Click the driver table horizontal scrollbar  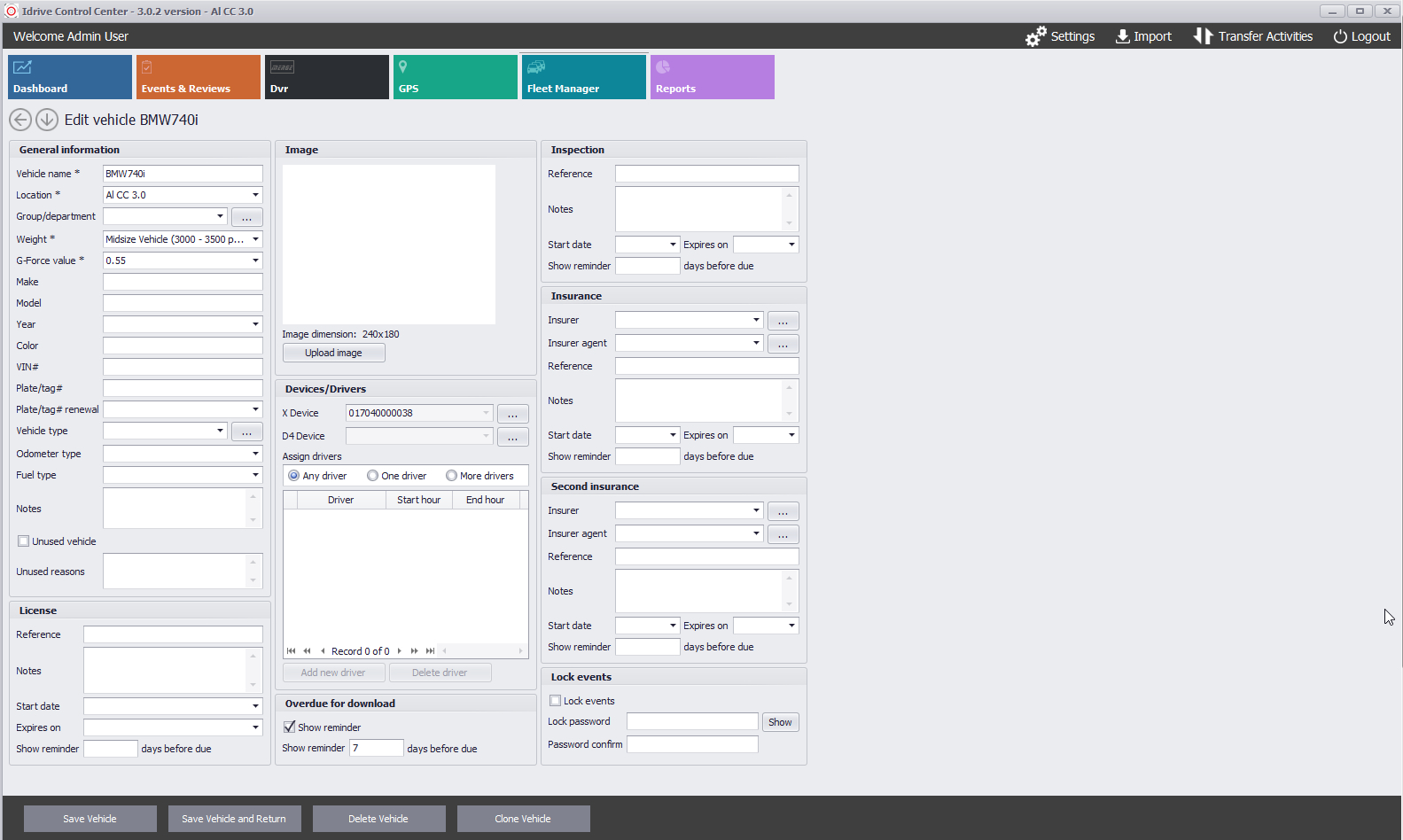[x=483, y=651]
